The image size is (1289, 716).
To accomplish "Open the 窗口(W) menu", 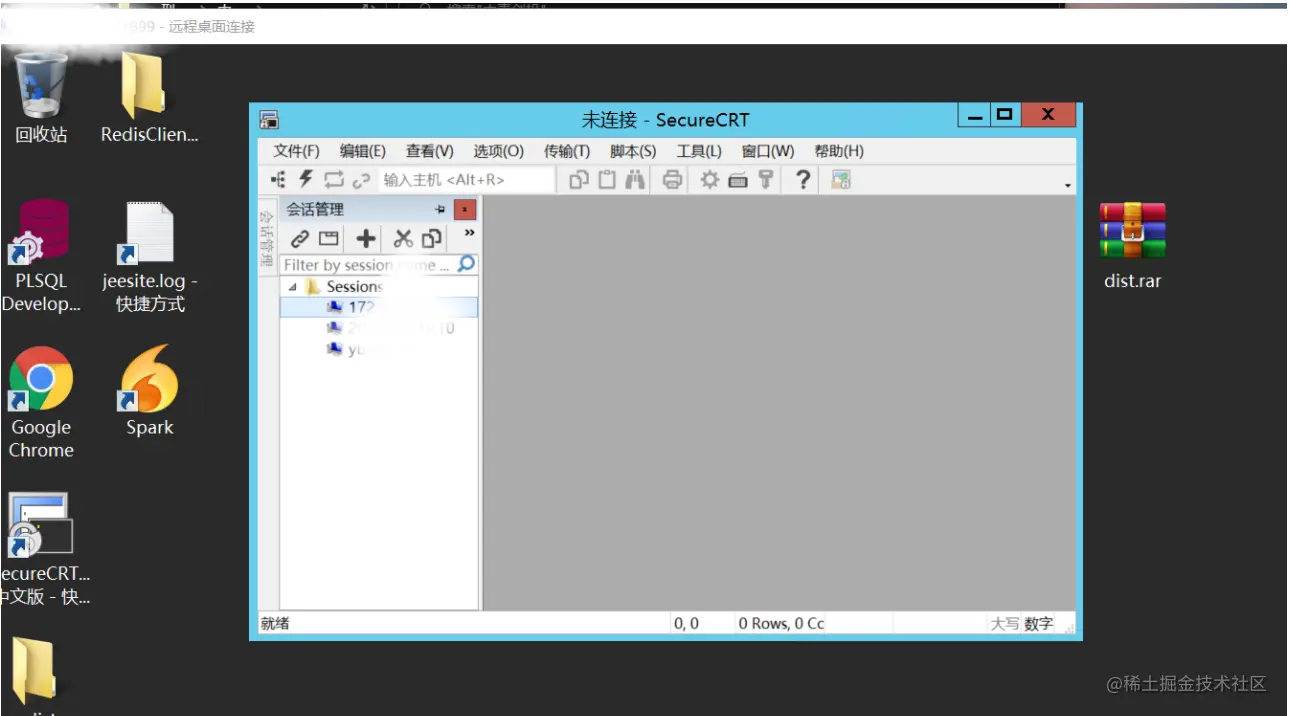I will coord(768,151).
